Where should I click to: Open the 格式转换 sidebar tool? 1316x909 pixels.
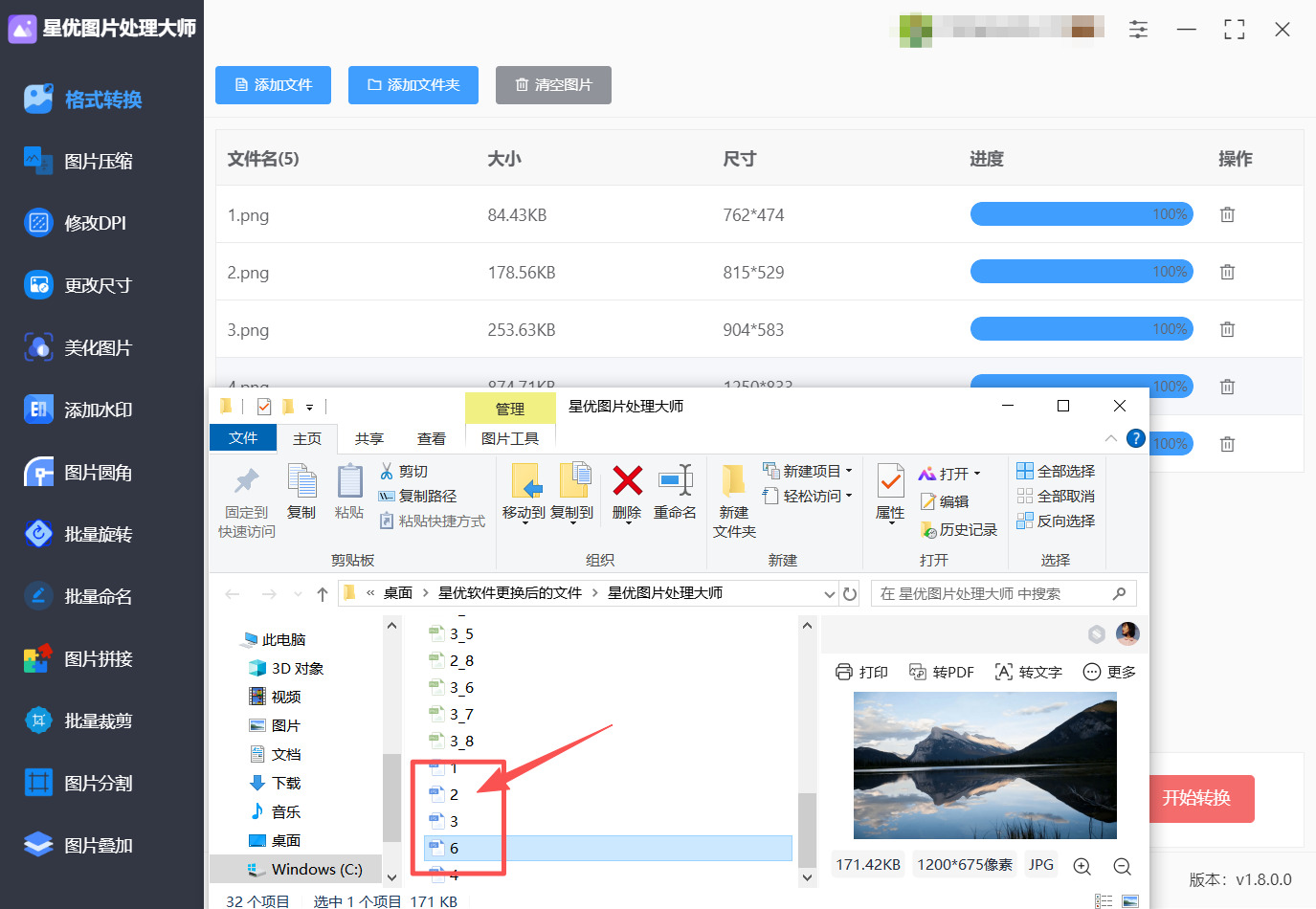(x=84, y=100)
